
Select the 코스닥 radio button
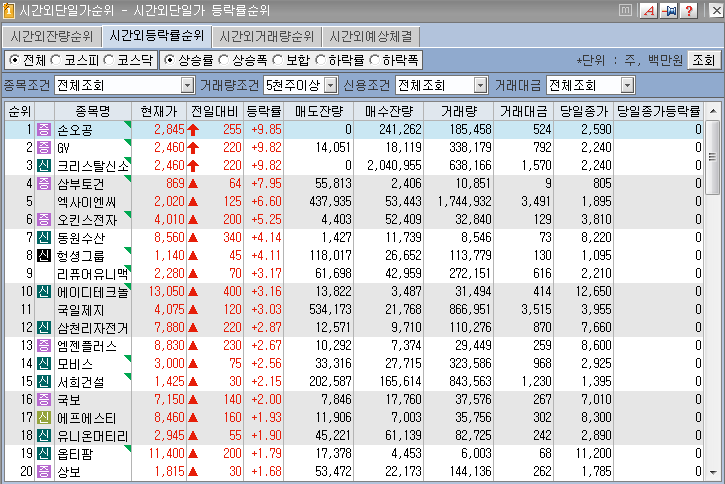pyautogui.click(x=109, y=60)
